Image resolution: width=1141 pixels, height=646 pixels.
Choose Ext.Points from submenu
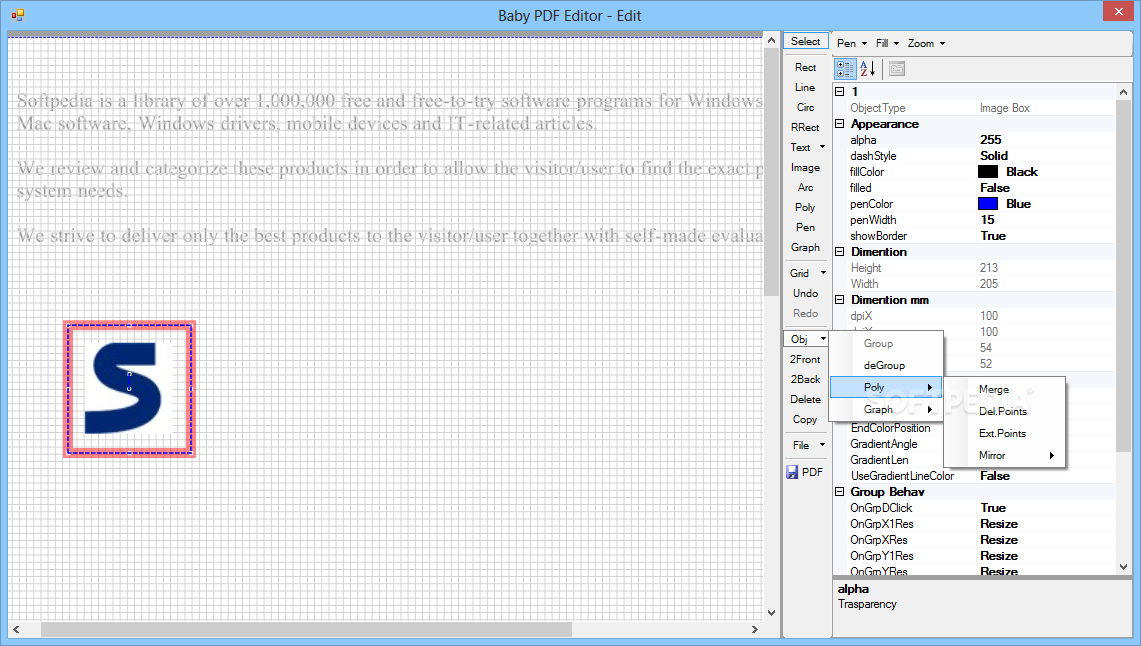1004,433
